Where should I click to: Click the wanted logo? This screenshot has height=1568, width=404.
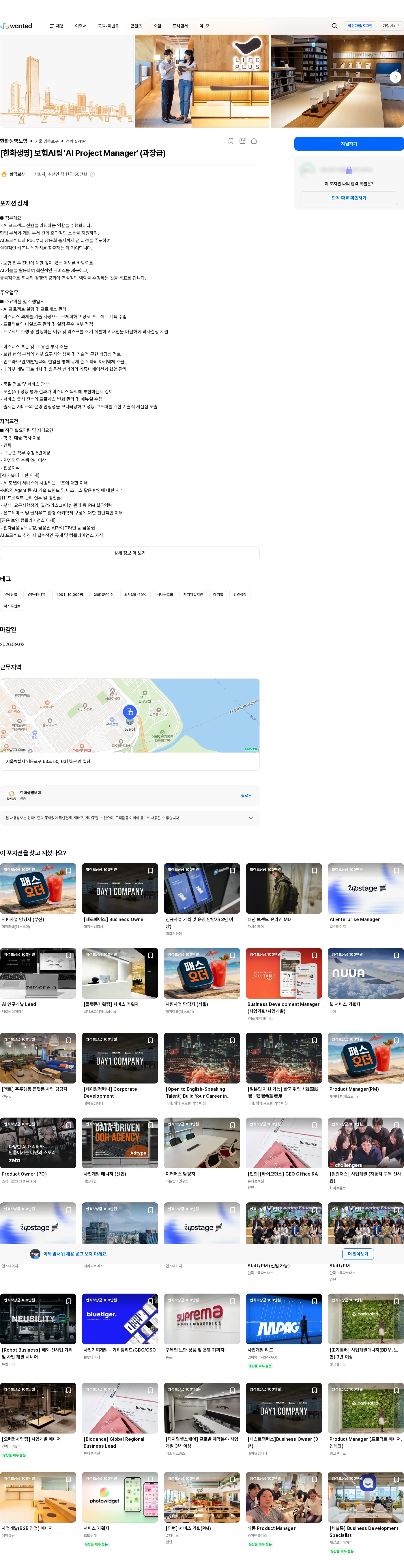tap(16, 26)
